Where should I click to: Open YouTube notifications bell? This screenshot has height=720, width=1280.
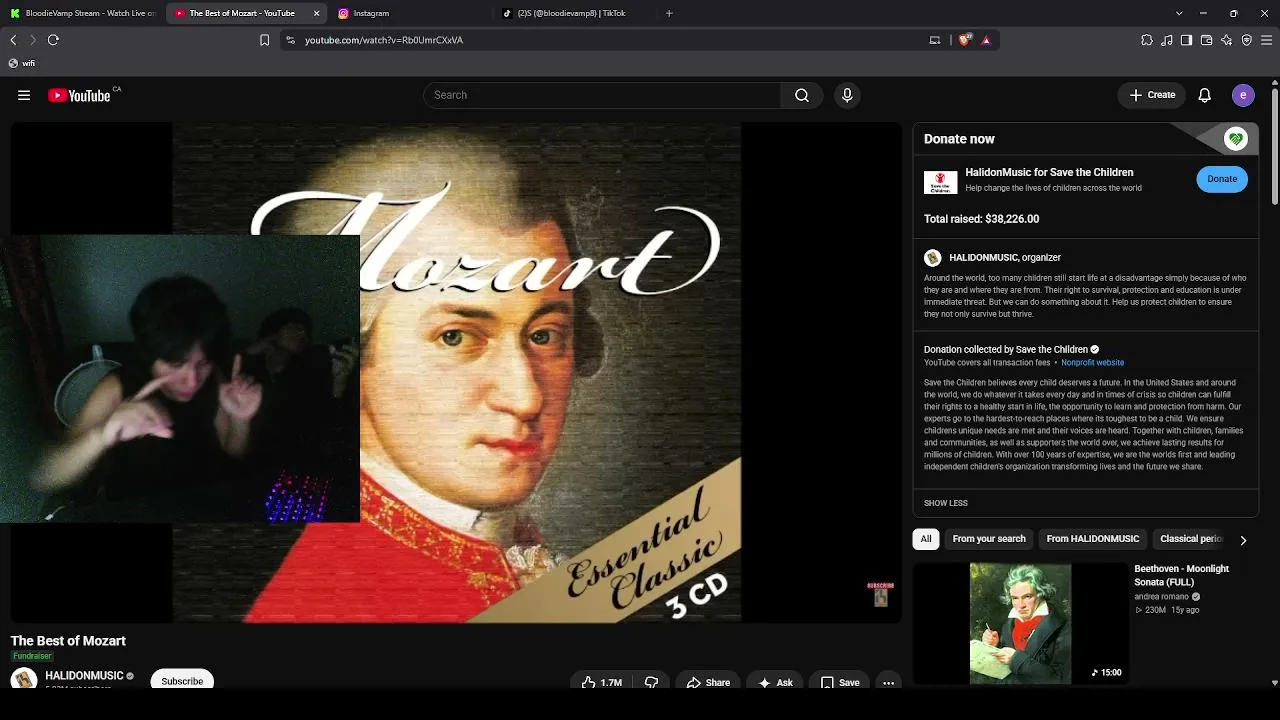pos(1205,95)
